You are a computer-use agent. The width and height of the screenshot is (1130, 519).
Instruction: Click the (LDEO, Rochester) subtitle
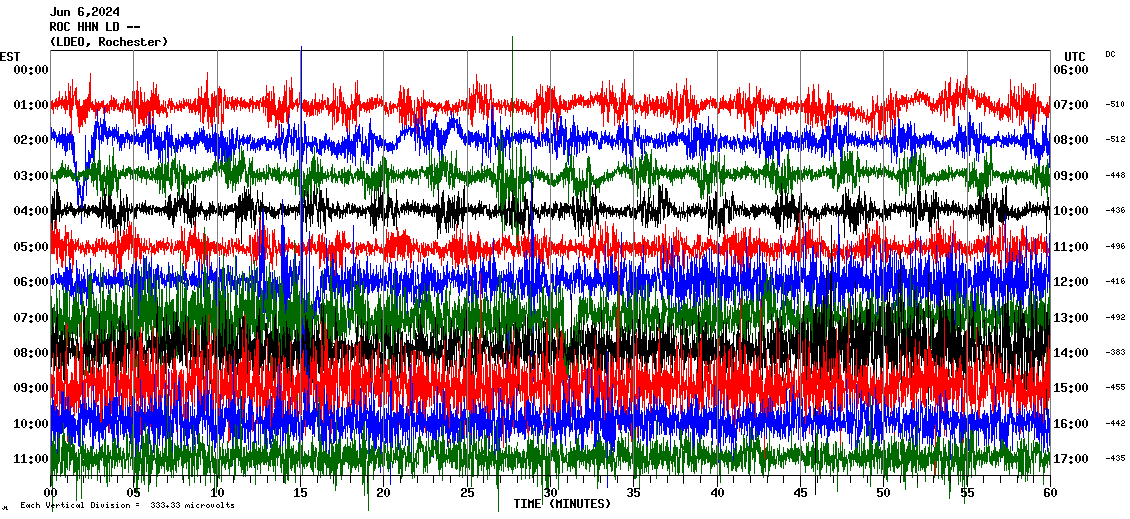tap(109, 42)
